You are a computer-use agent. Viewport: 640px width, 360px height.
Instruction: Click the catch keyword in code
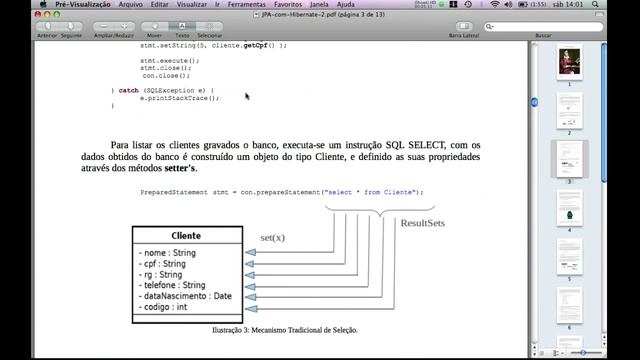129,91
